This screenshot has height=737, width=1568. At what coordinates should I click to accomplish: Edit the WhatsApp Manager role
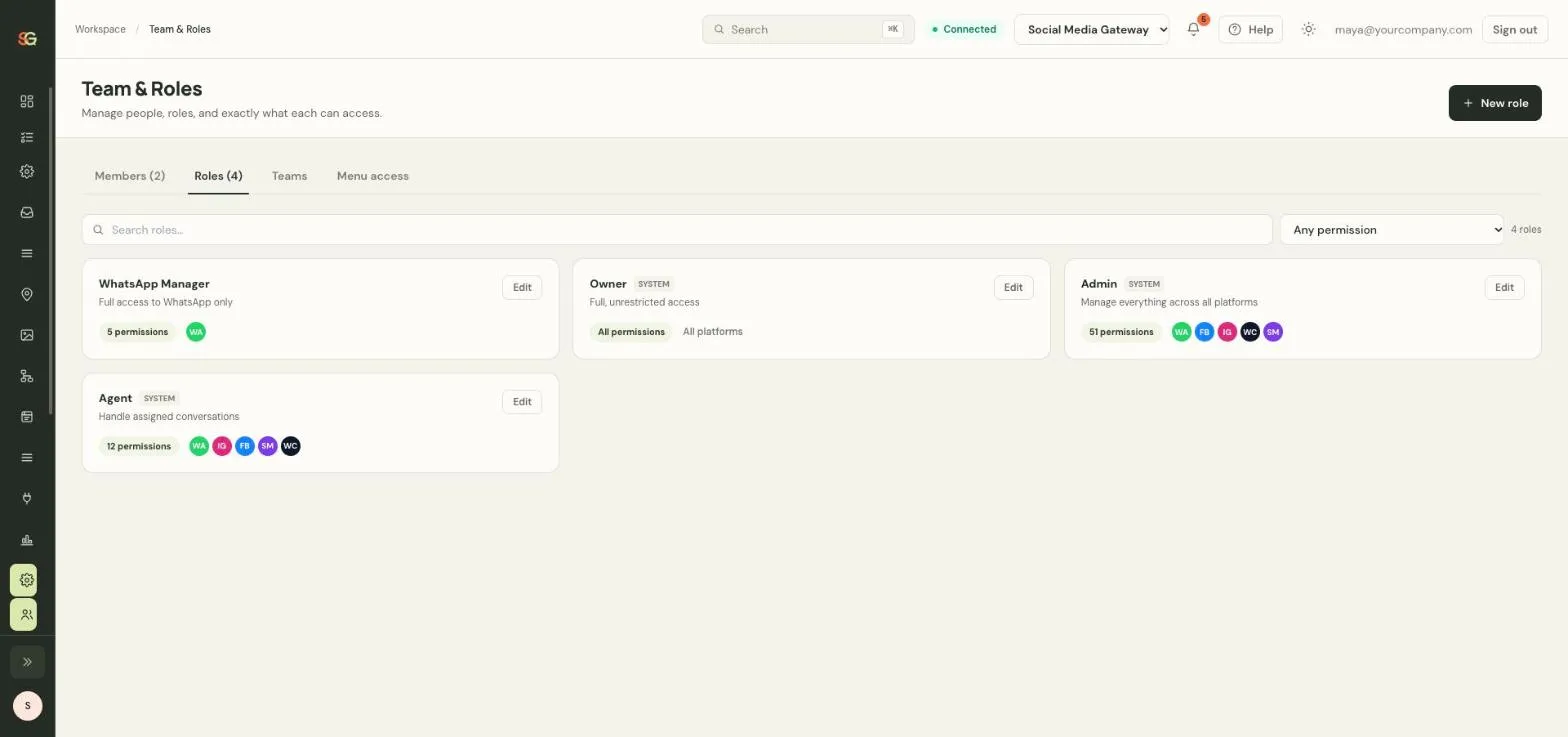[x=522, y=288]
